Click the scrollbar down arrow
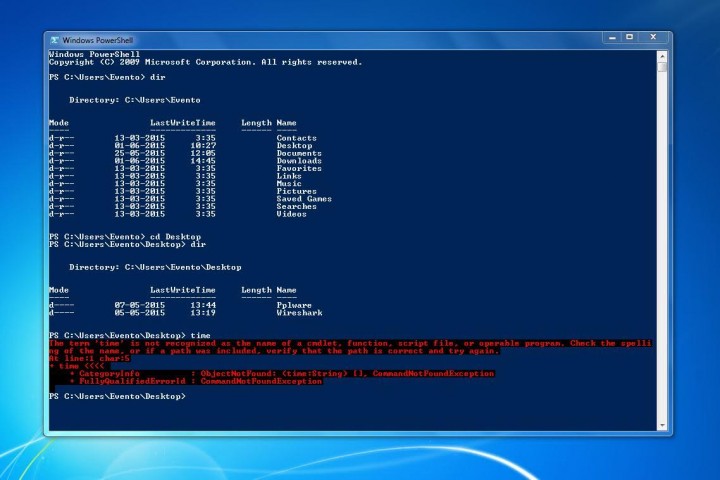 (662, 426)
